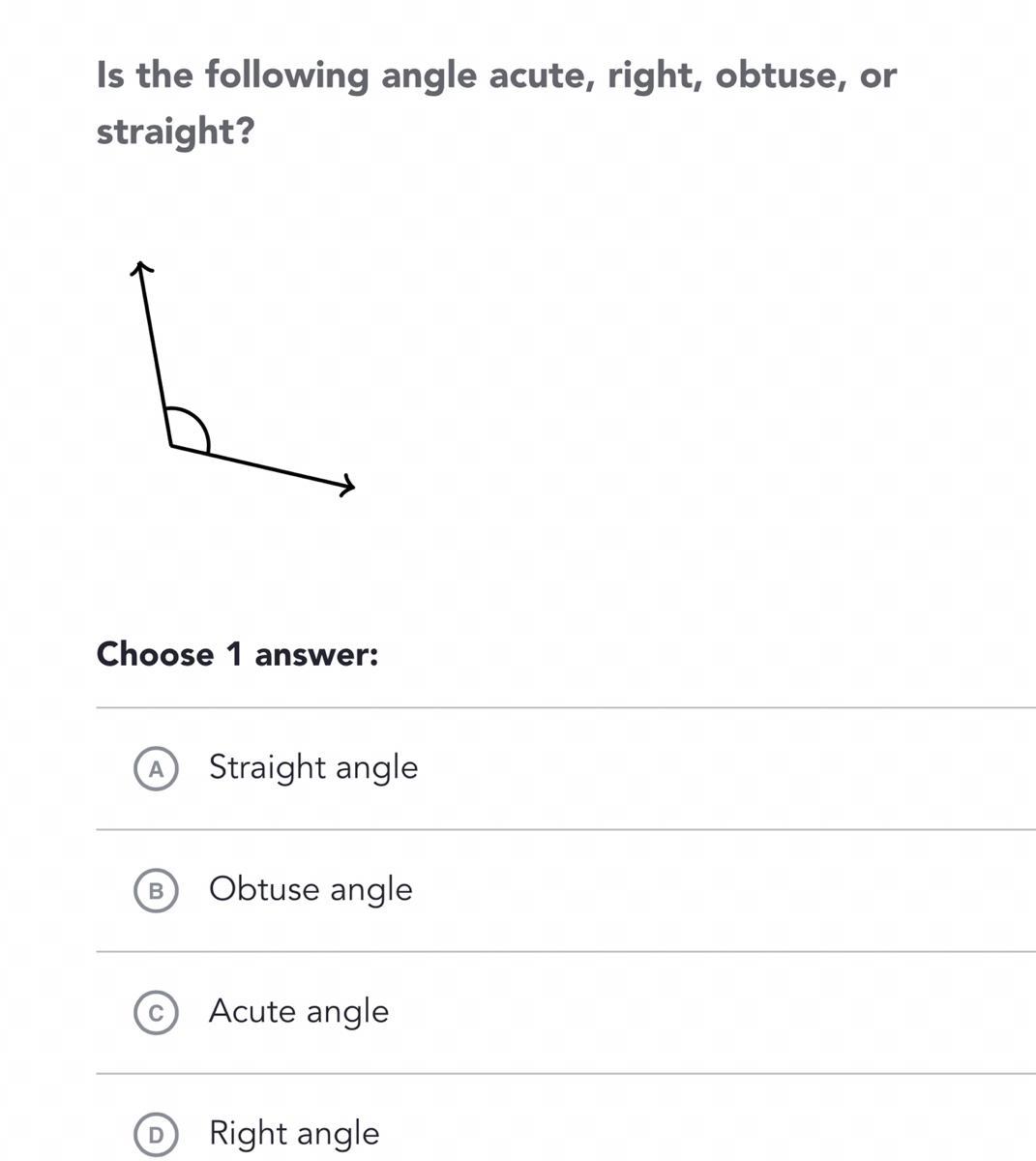
Task: Select radio option D
Action: pos(155,1134)
